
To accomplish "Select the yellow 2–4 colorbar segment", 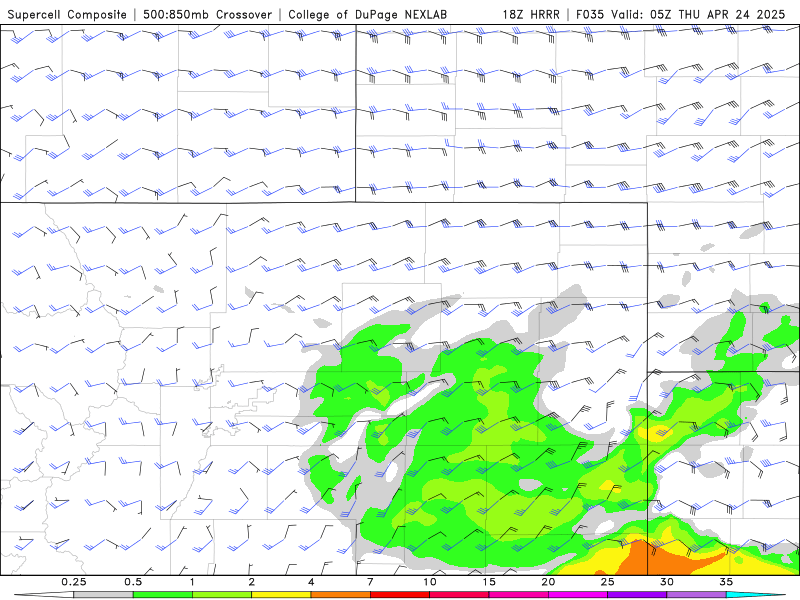I will 281,595.
